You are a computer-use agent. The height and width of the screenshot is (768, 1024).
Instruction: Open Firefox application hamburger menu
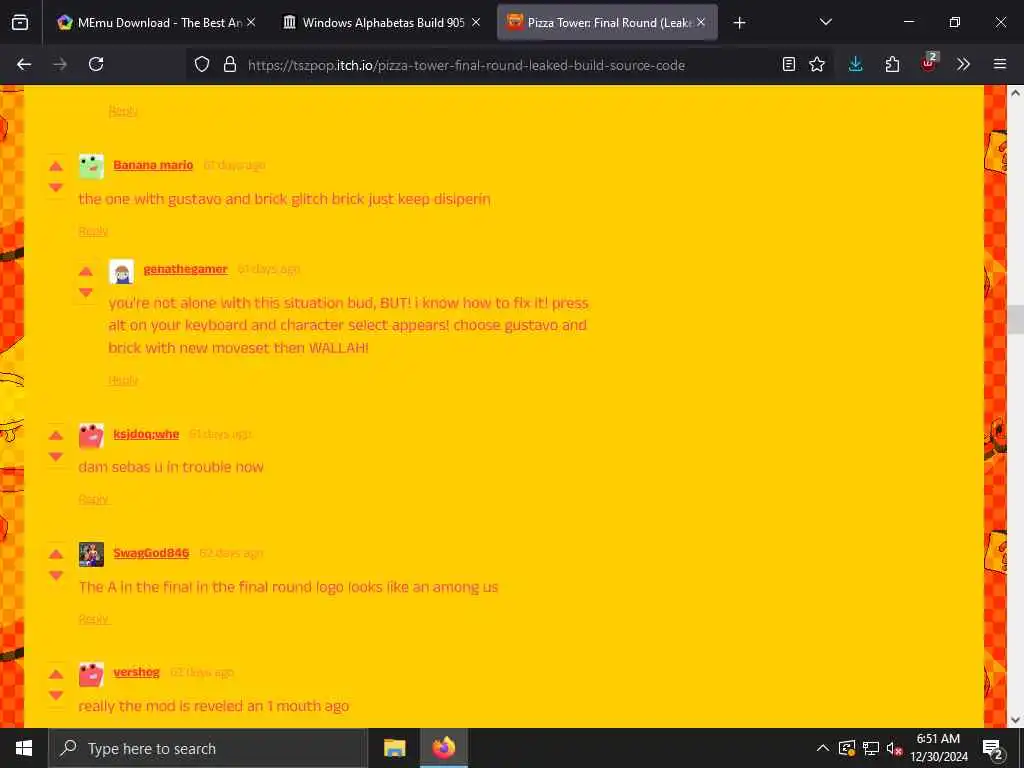[x=1000, y=65]
